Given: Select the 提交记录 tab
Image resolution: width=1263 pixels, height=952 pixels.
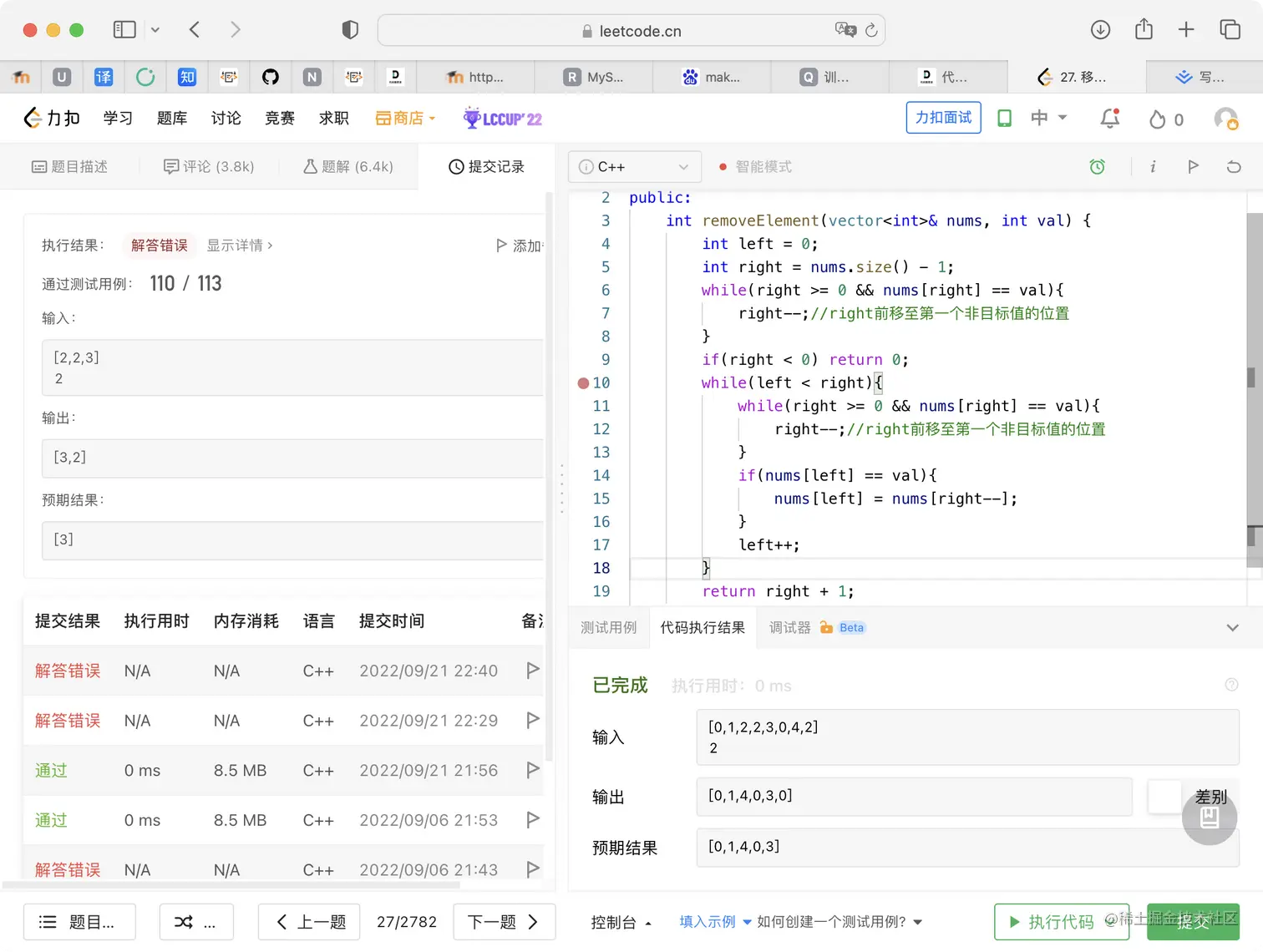Looking at the screenshot, I should pyautogui.click(x=487, y=167).
